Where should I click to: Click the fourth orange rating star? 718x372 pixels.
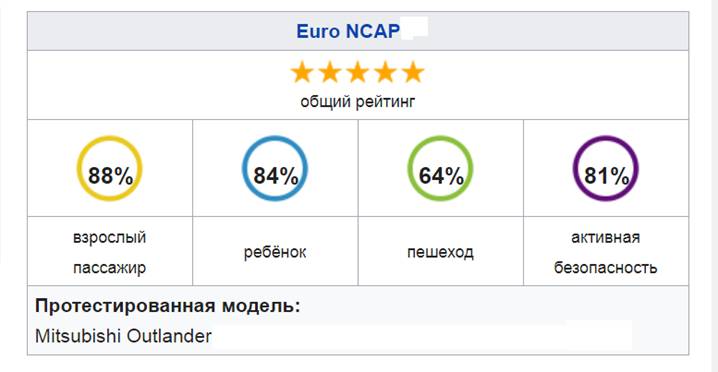(386, 72)
